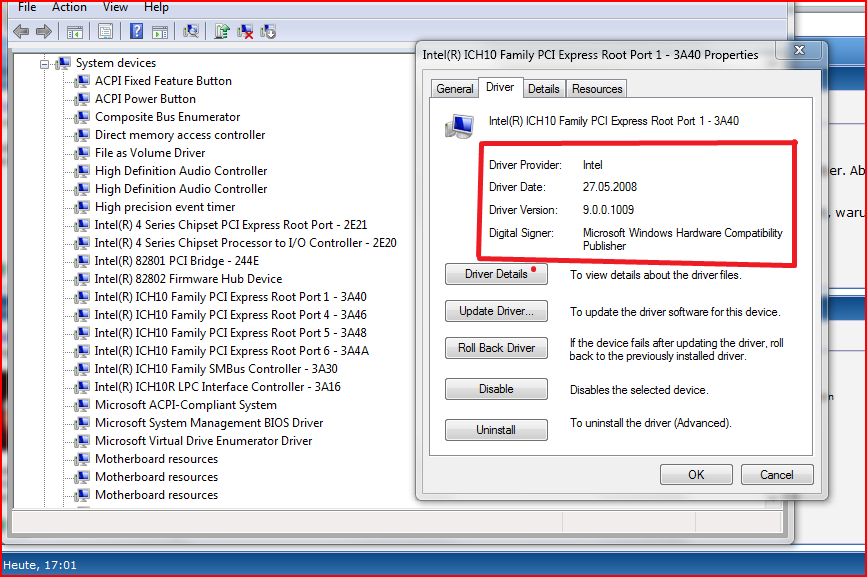Toggle the show/hide console tree icon

pyautogui.click(x=75, y=32)
